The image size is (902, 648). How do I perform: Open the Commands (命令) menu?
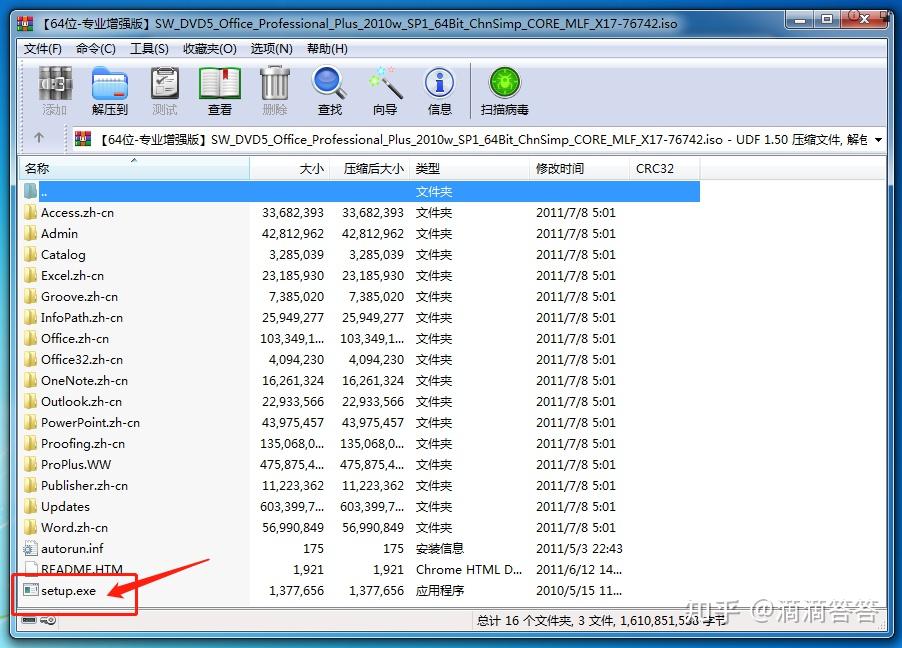tap(95, 49)
